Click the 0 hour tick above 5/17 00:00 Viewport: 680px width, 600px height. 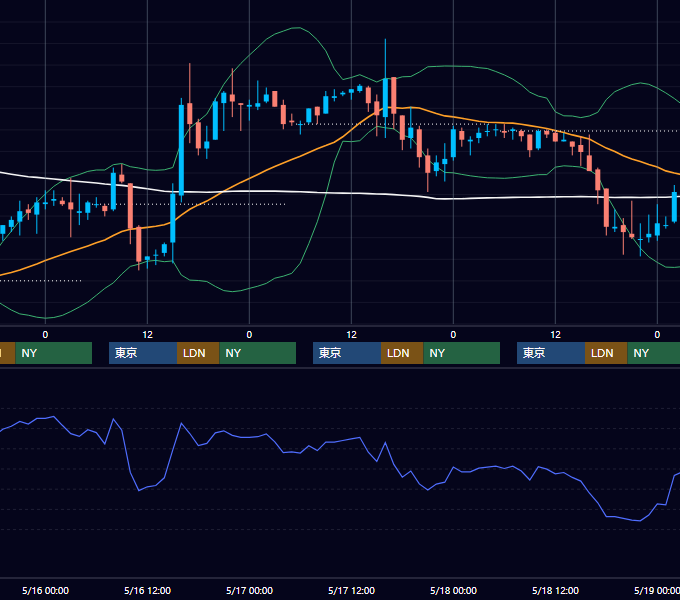pyautogui.click(x=249, y=335)
